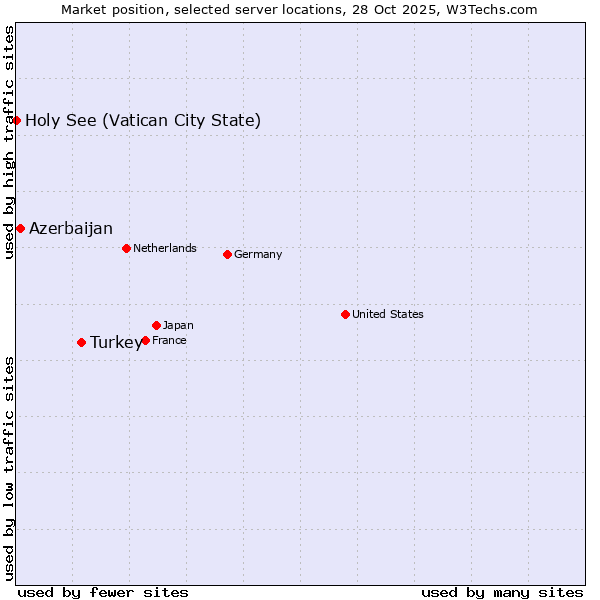
Task: Click the Holy See red diamond marker
Action: tap(17, 121)
